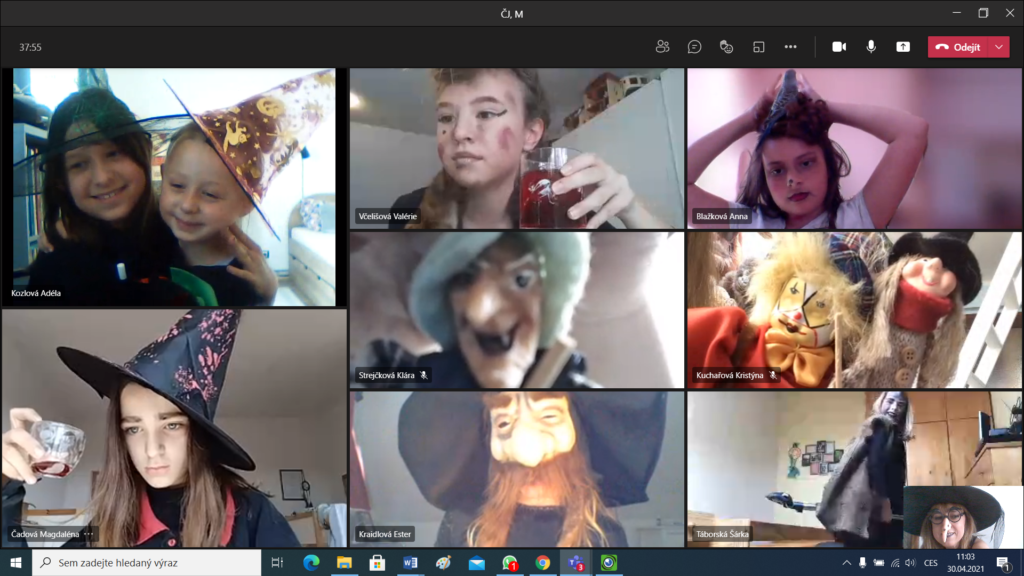
Task: Select Kozlová Adéla video tile
Action: click(x=174, y=187)
